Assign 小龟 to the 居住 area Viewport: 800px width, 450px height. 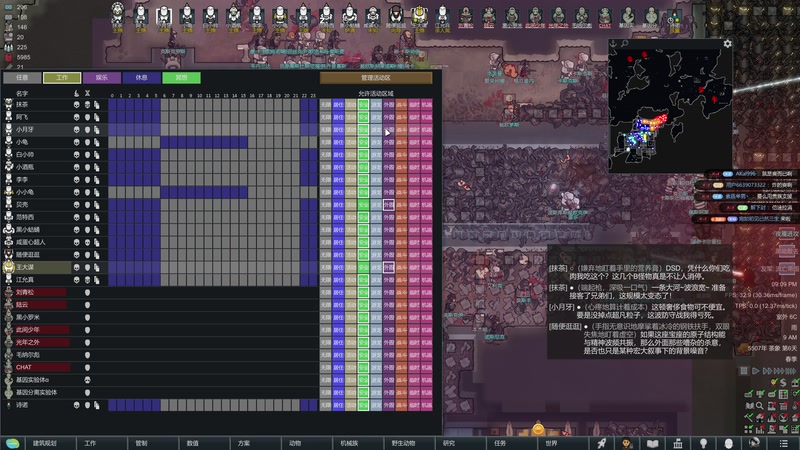(x=338, y=142)
